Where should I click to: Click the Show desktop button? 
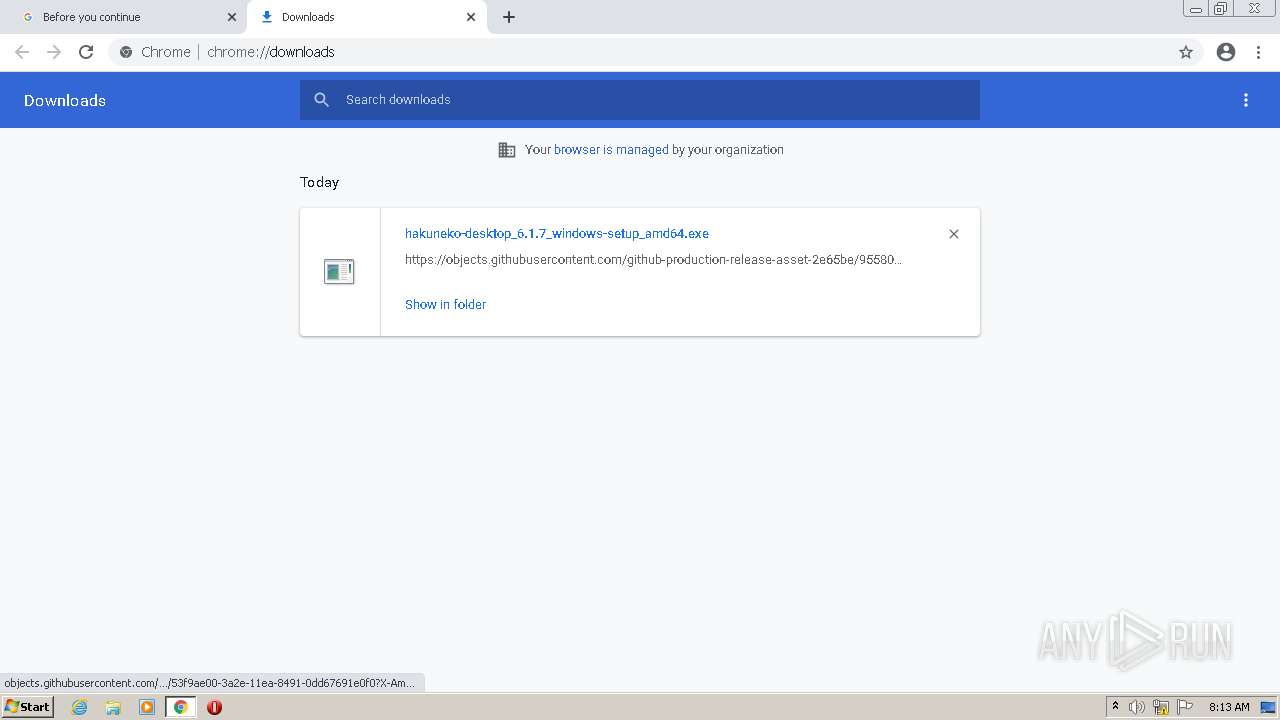pos(1269,707)
